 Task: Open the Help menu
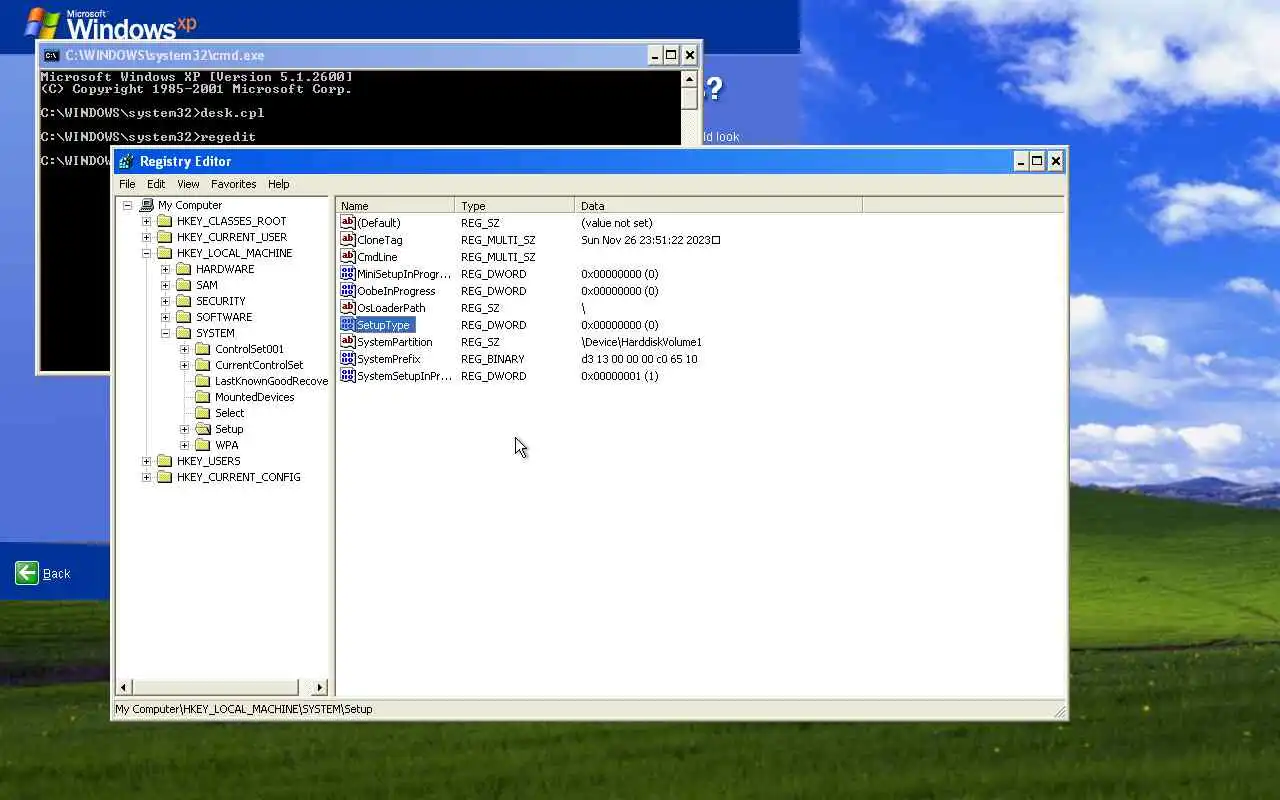click(x=279, y=184)
